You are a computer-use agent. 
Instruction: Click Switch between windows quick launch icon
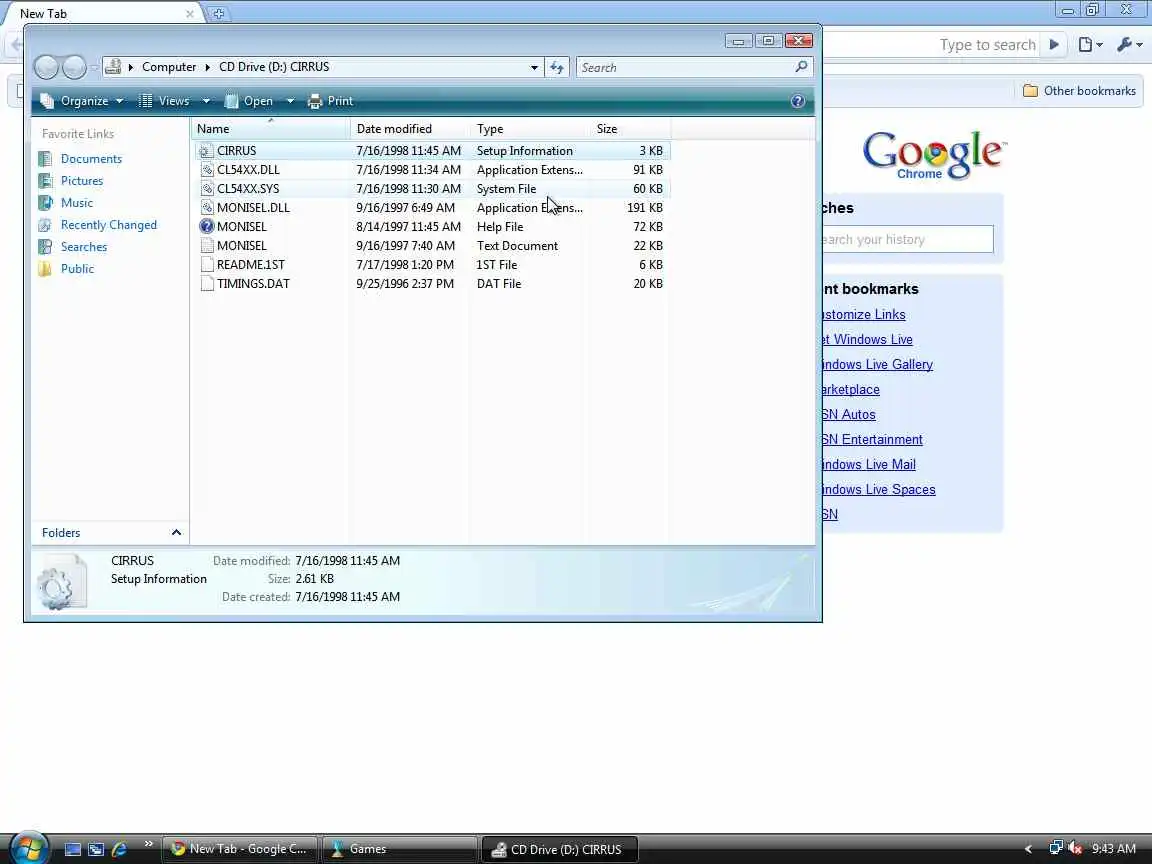click(96, 849)
